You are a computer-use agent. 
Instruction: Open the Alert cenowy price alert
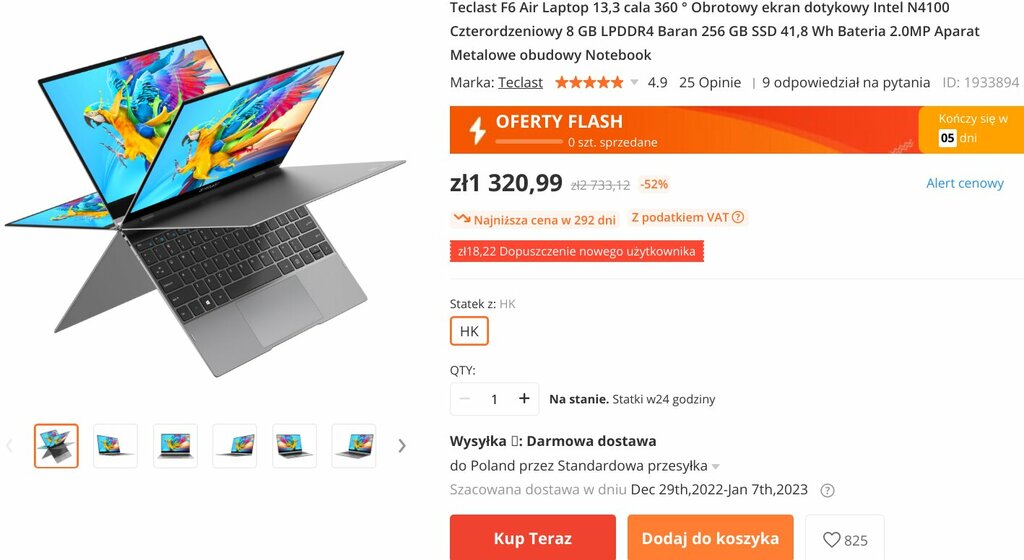pyautogui.click(x=965, y=183)
